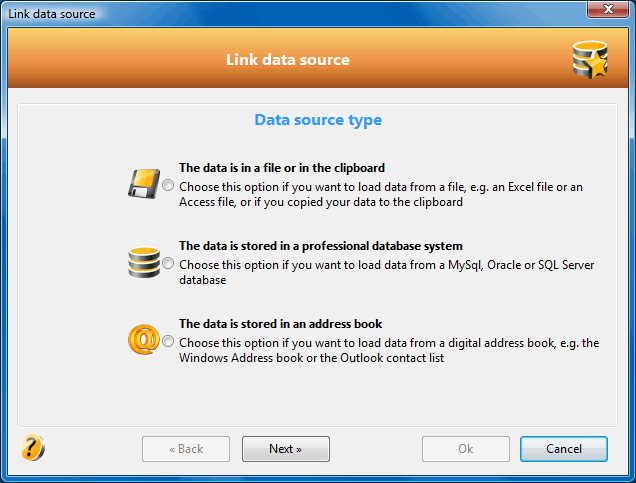The image size is (636, 483).
Task: Click 'The data is in a file or in the clipboard' title
Action: click(282, 168)
